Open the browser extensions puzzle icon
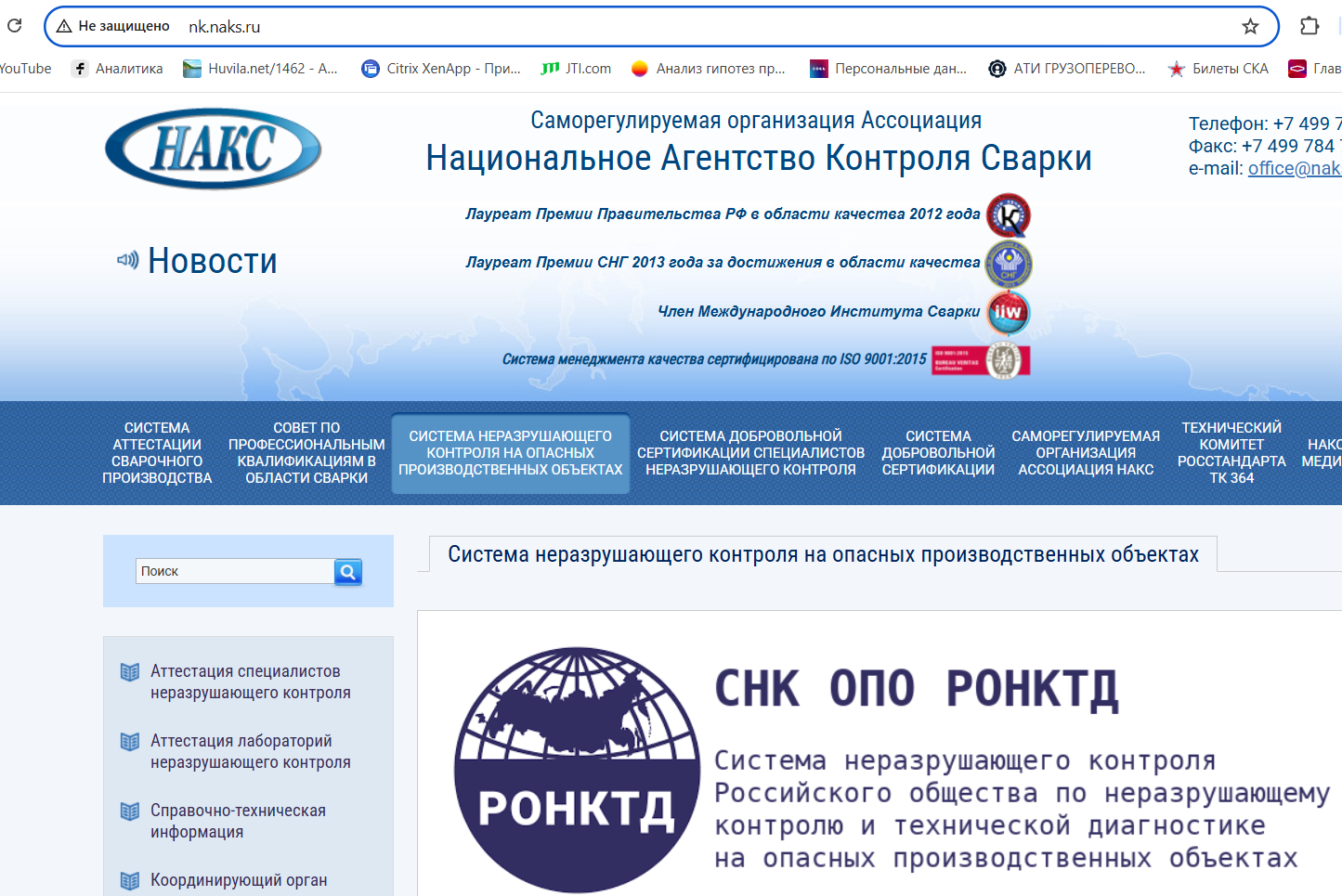The image size is (1342, 896). 1309,26
